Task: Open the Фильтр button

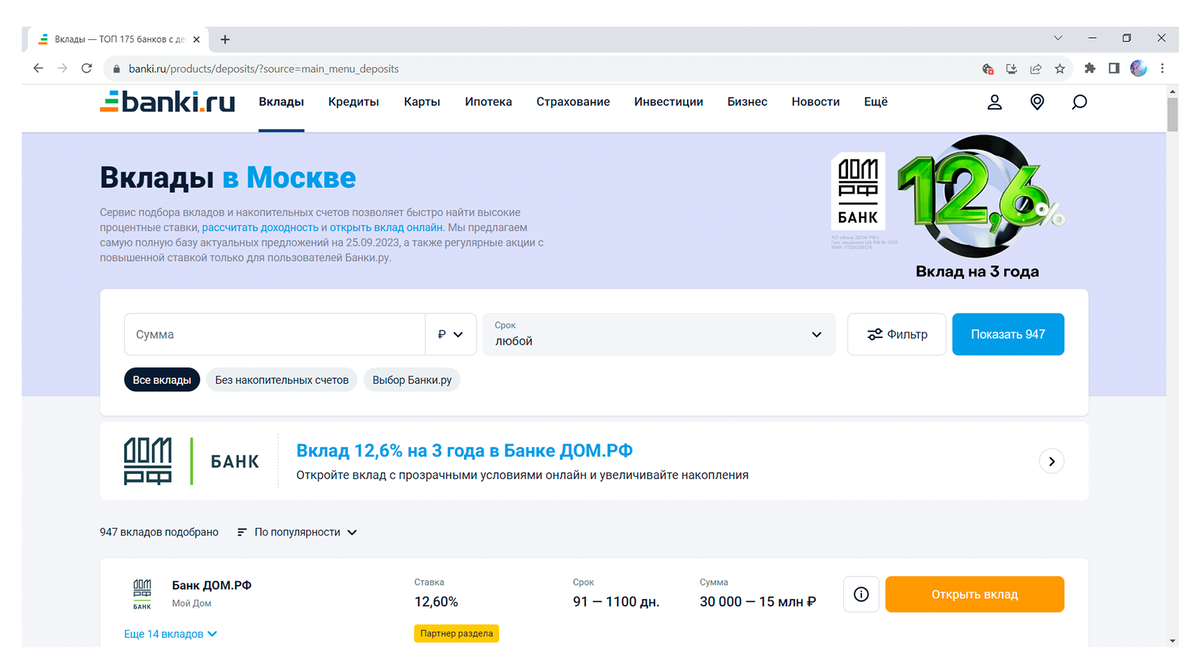Action: point(897,334)
